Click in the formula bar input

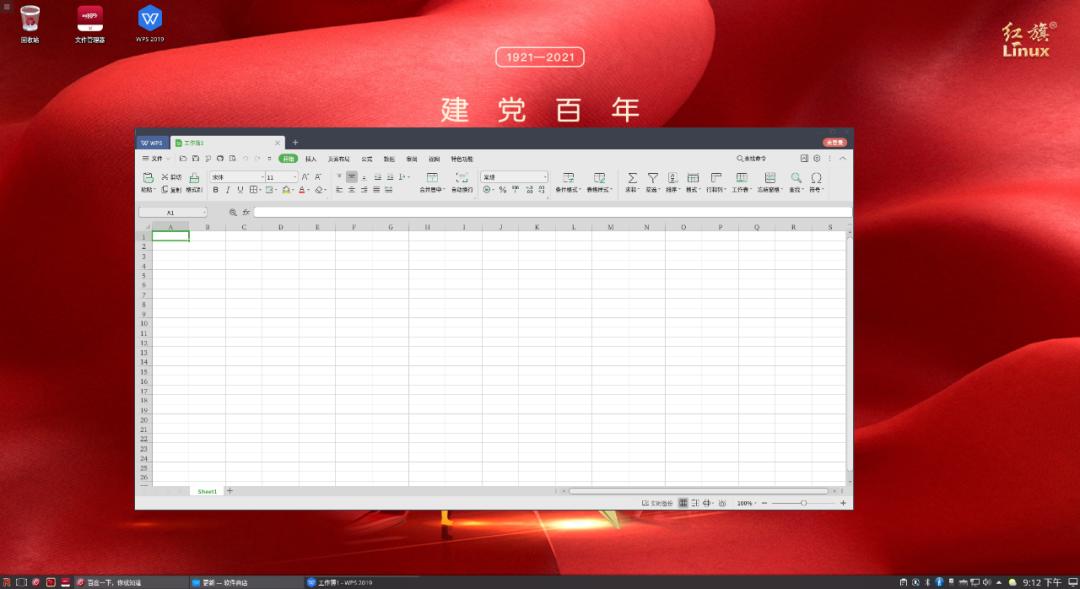pos(552,212)
